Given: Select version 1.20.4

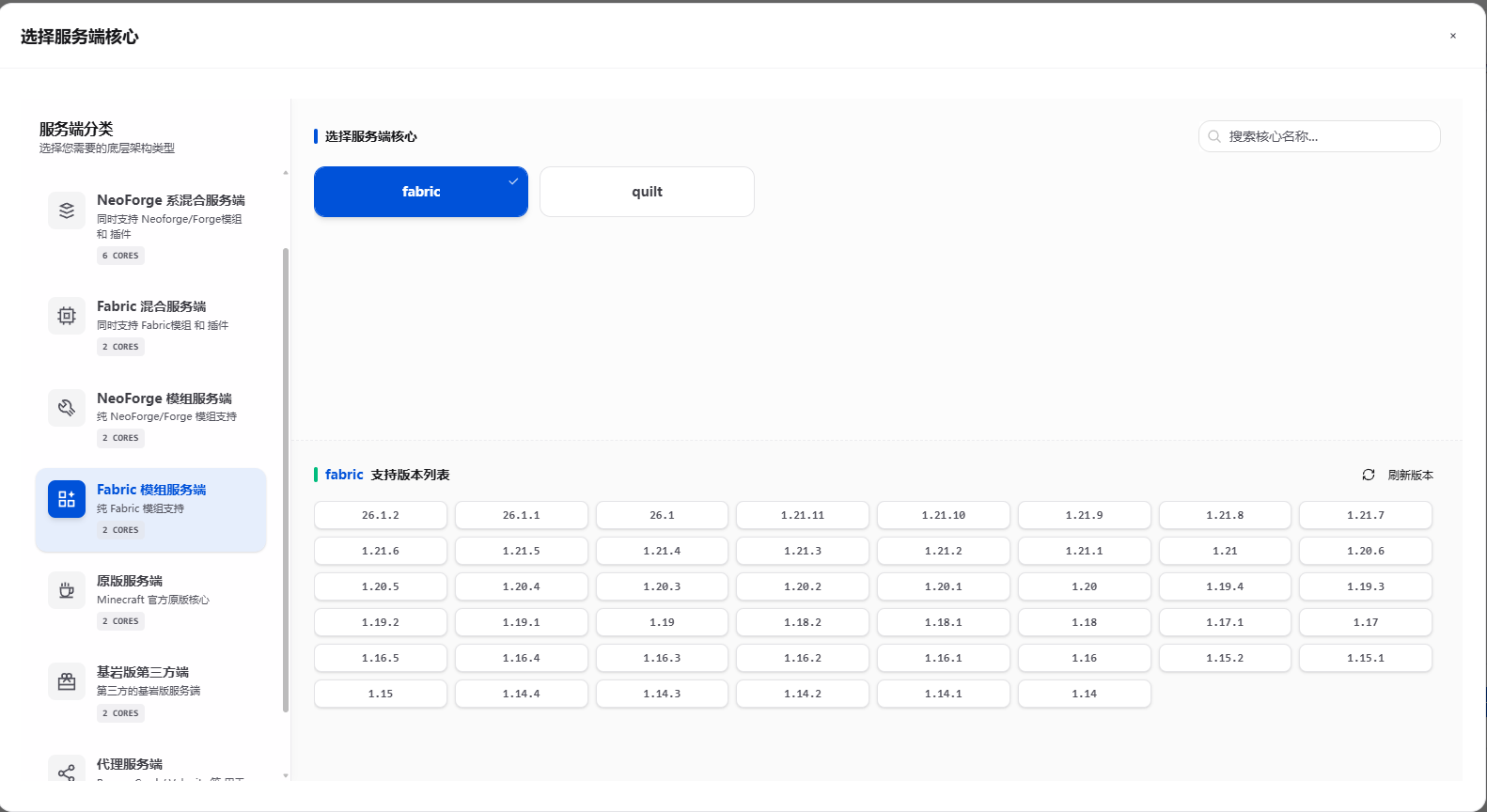Looking at the screenshot, I should [522, 586].
